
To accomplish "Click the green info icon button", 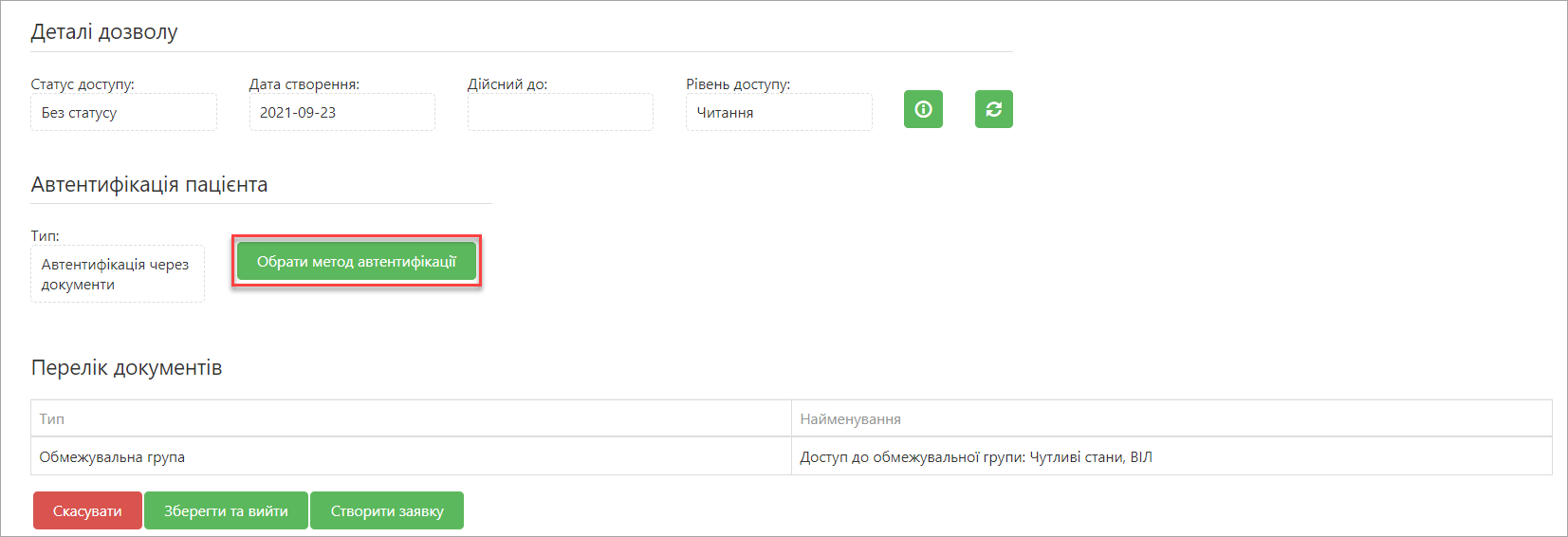I will coord(923,109).
